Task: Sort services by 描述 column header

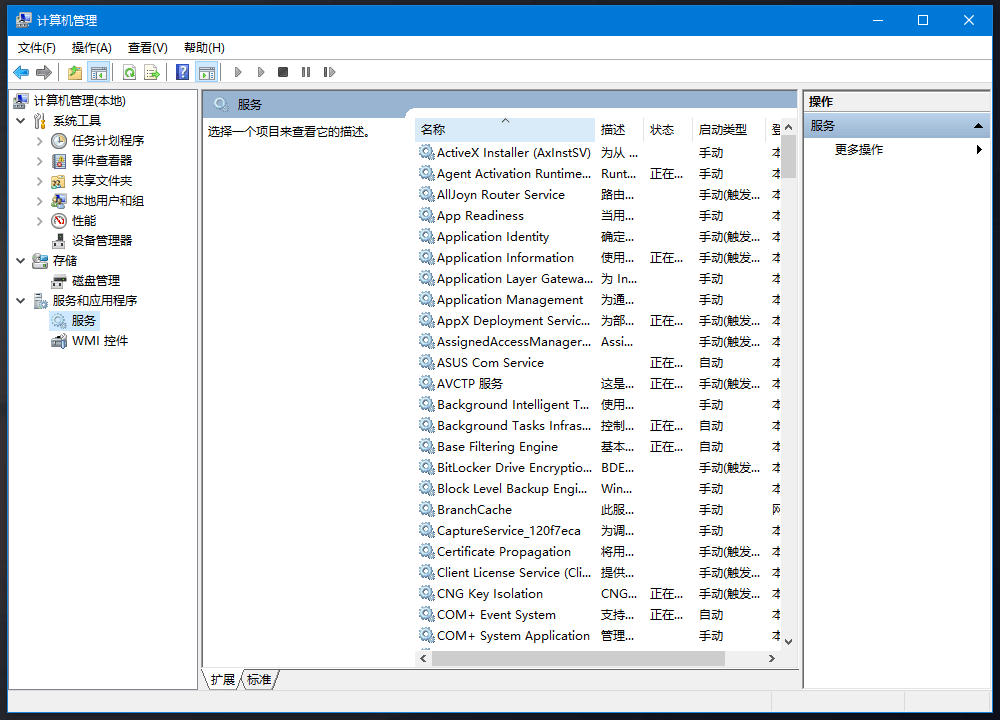Action: click(619, 129)
